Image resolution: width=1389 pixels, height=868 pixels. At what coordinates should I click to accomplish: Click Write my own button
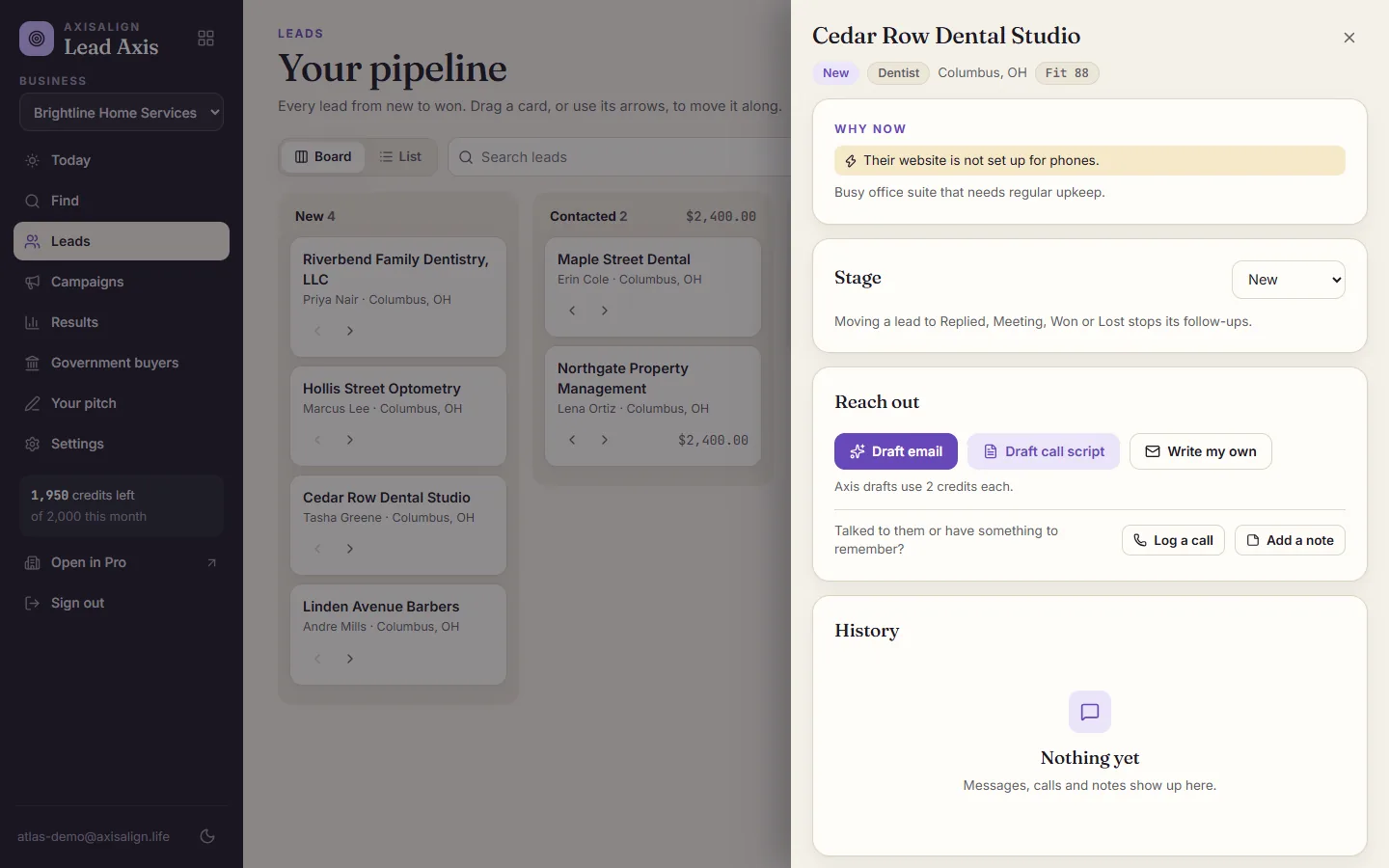(1201, 451)
